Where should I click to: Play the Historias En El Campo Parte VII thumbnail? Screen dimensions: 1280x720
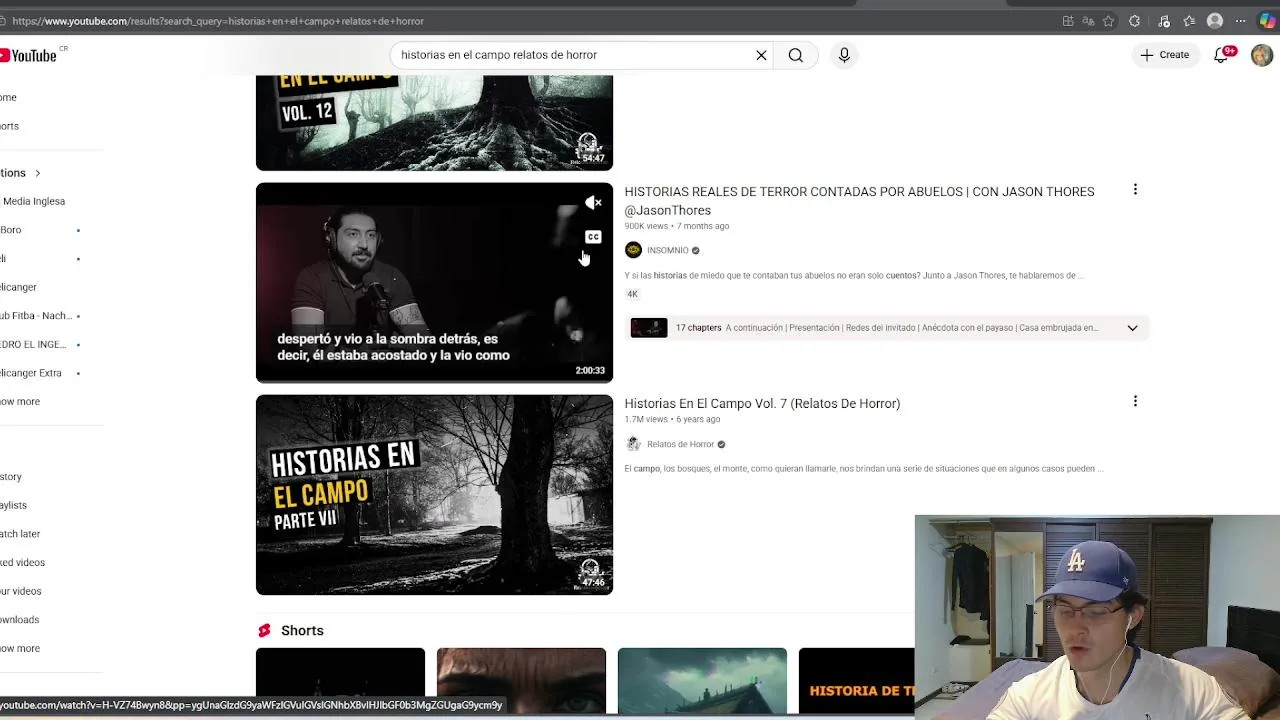point(434,495)
